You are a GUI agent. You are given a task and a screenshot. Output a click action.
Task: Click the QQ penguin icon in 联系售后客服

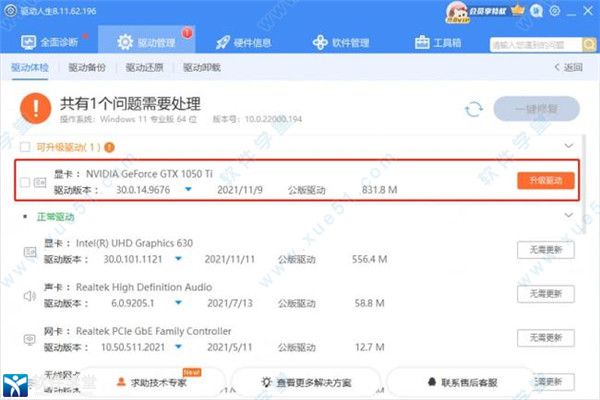point(432,382)
